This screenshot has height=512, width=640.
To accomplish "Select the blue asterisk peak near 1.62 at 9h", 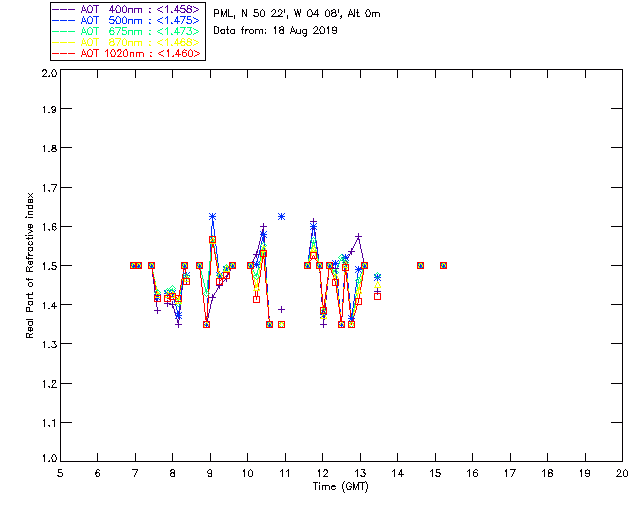I will tap(212, 216).
